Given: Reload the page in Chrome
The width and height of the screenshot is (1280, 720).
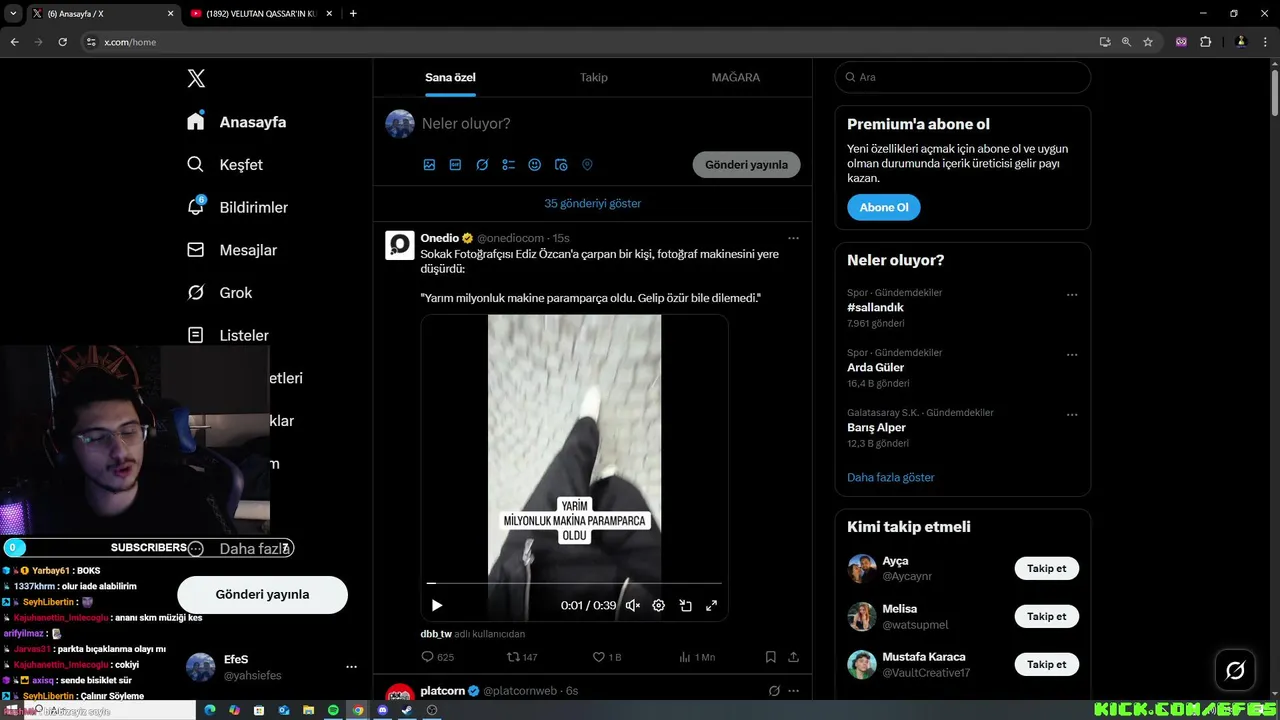Looking at the screenshot, I should coord(62,42).
